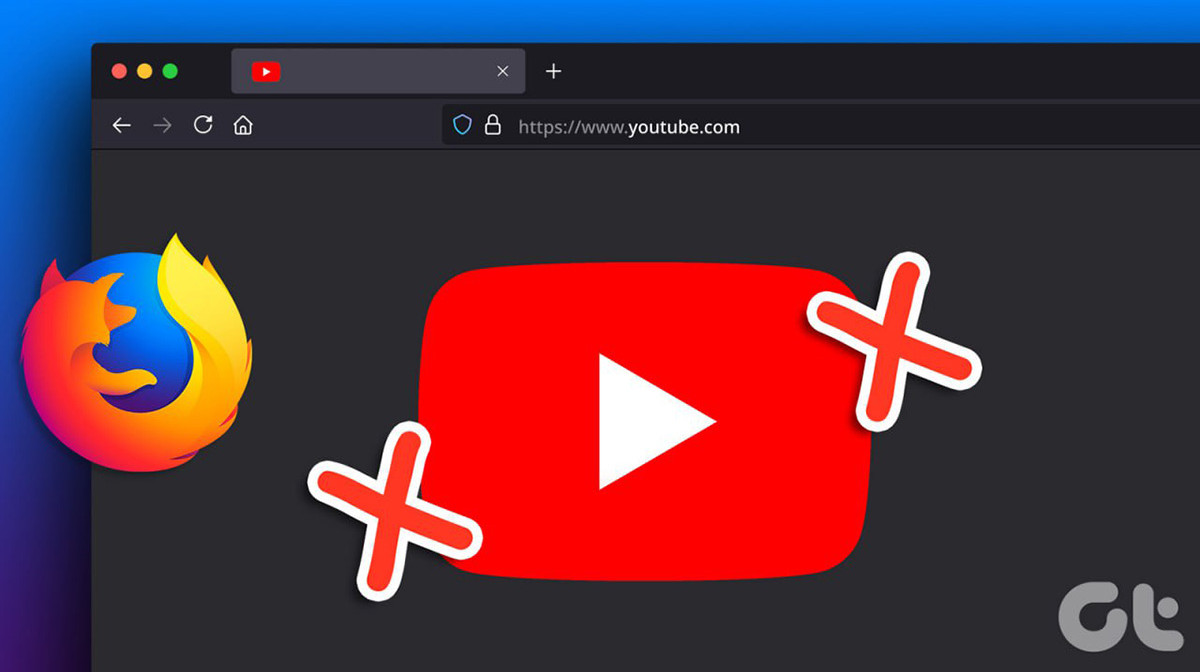
Task: Open tracking protection shield icon
Action: [462, 125]
